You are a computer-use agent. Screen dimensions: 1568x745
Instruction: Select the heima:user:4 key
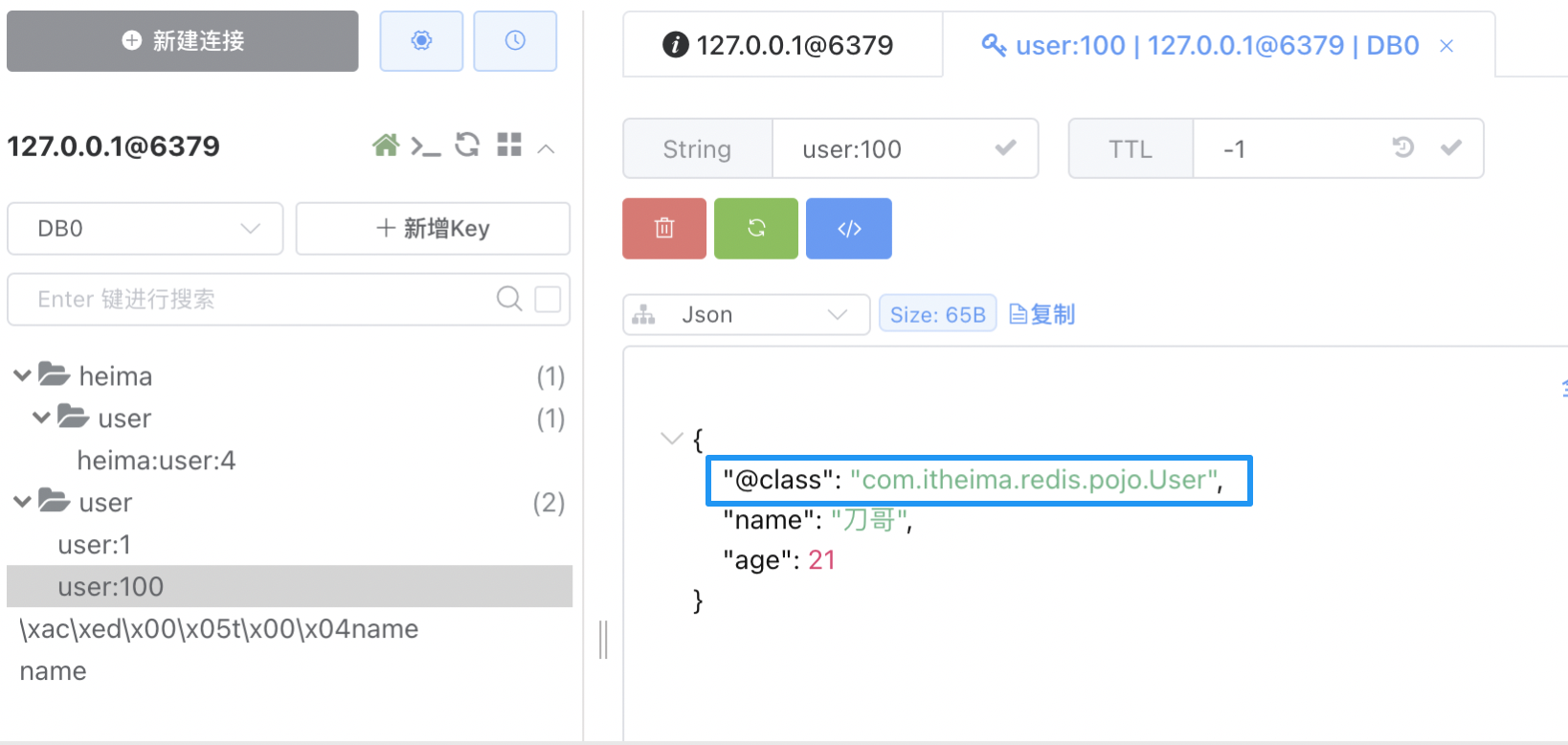tap(156, 461)
